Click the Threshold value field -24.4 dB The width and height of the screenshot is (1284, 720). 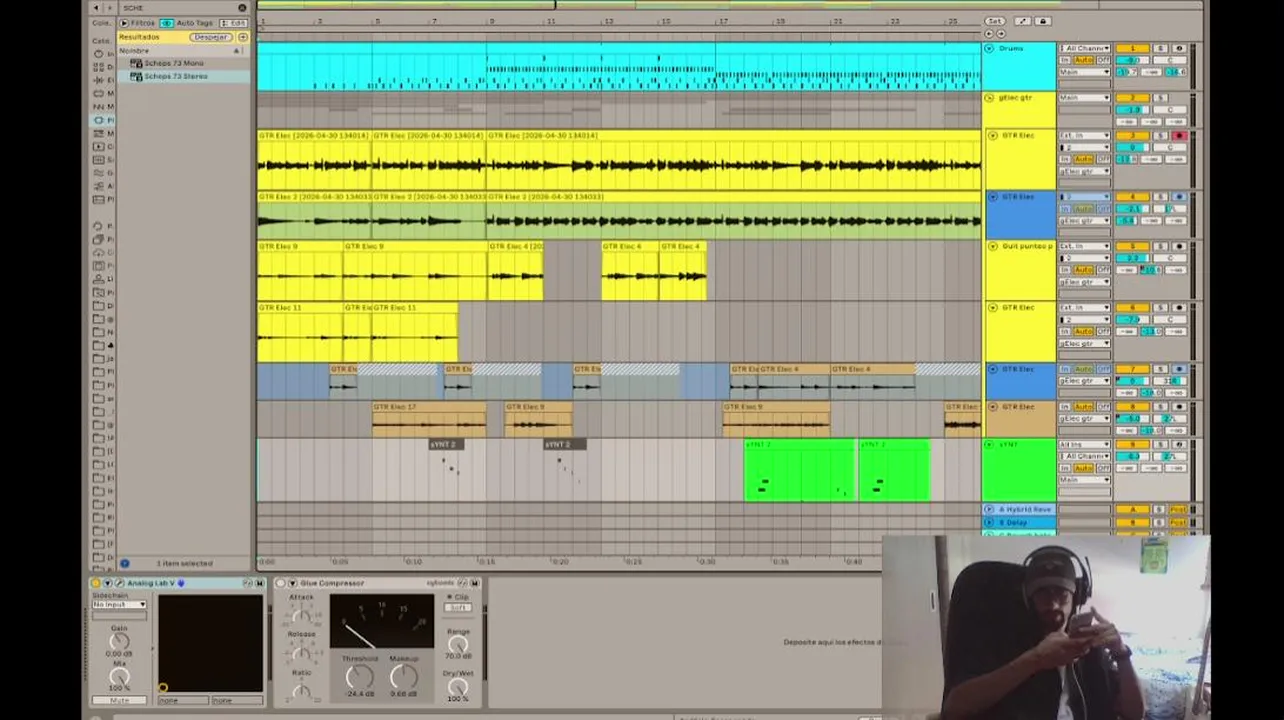click(360, 694)
